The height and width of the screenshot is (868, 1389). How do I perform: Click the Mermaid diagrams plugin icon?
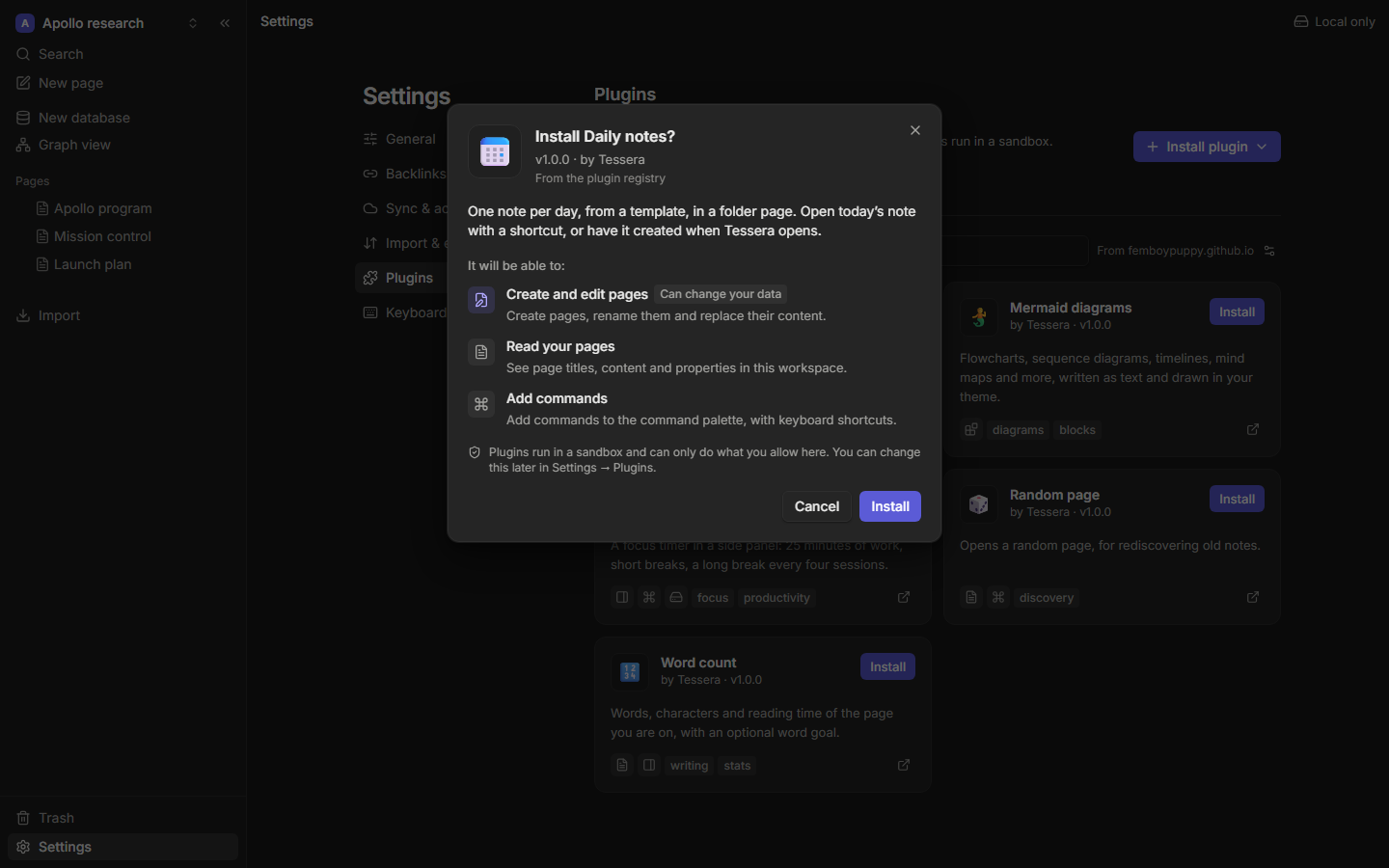coord(979,316)
